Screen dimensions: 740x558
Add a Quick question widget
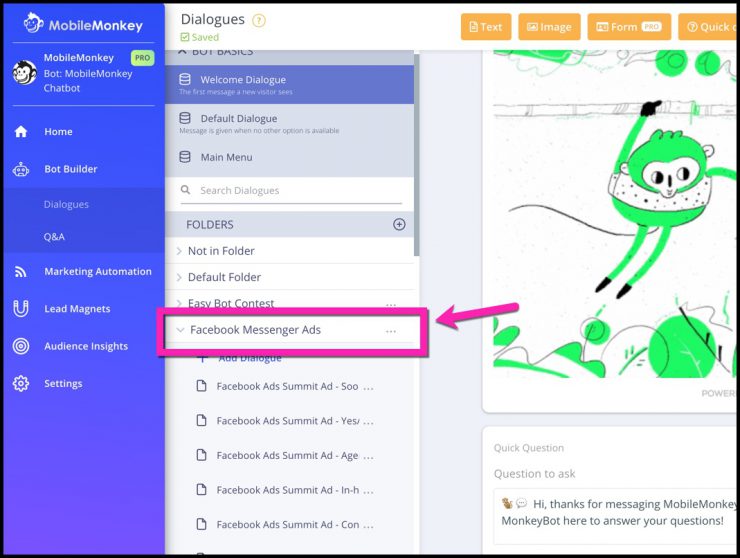tap(708, 27)
